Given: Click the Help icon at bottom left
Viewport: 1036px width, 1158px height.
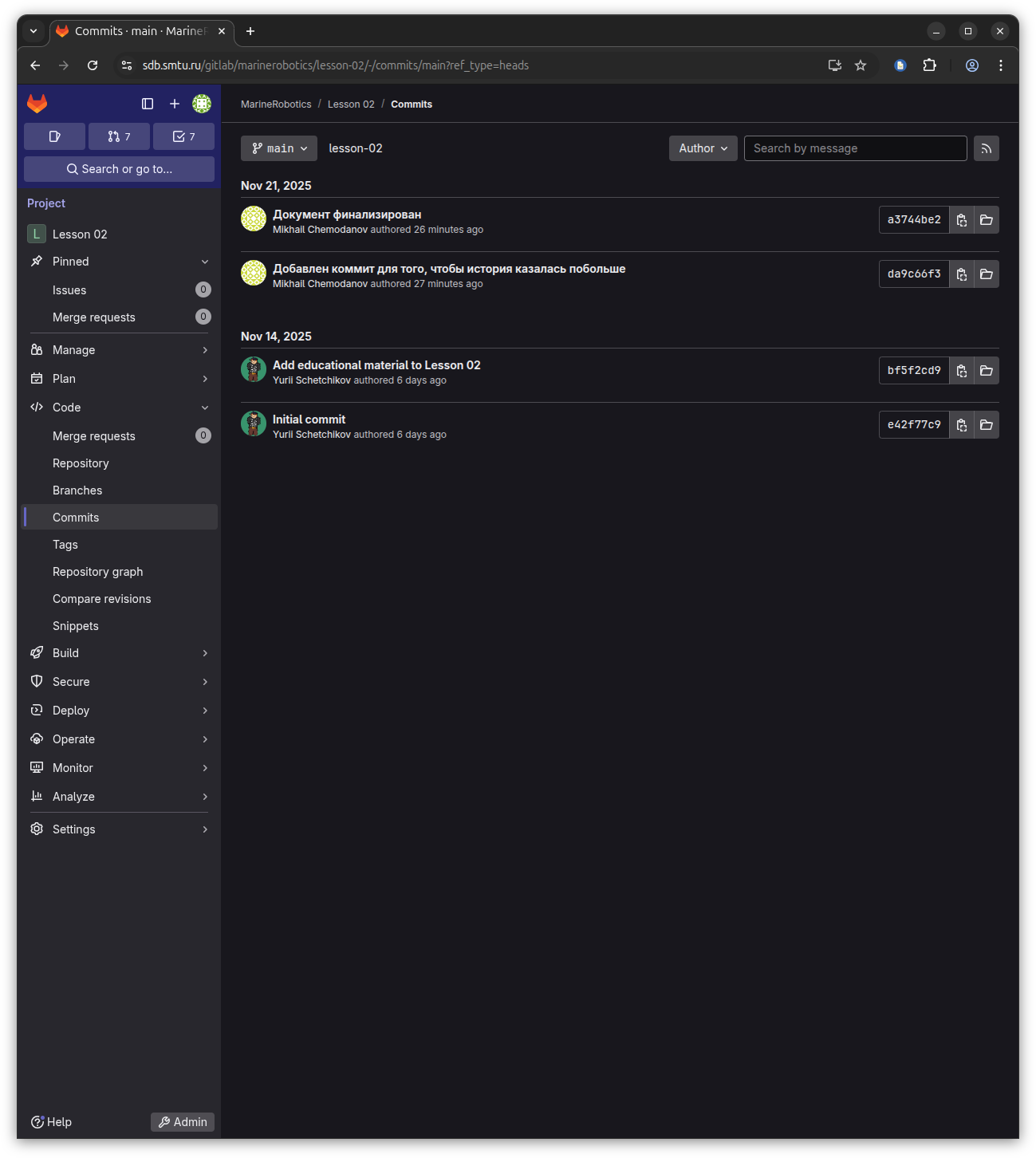Looking at the screenshot, I should coord(37,1121).
